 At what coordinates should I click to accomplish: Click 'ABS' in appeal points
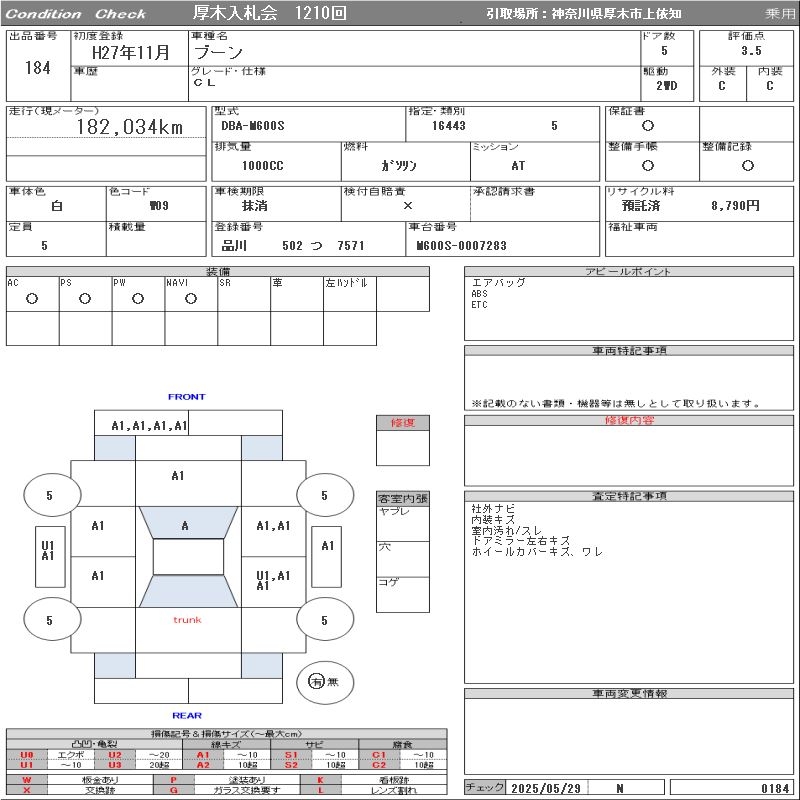(480, 294)
